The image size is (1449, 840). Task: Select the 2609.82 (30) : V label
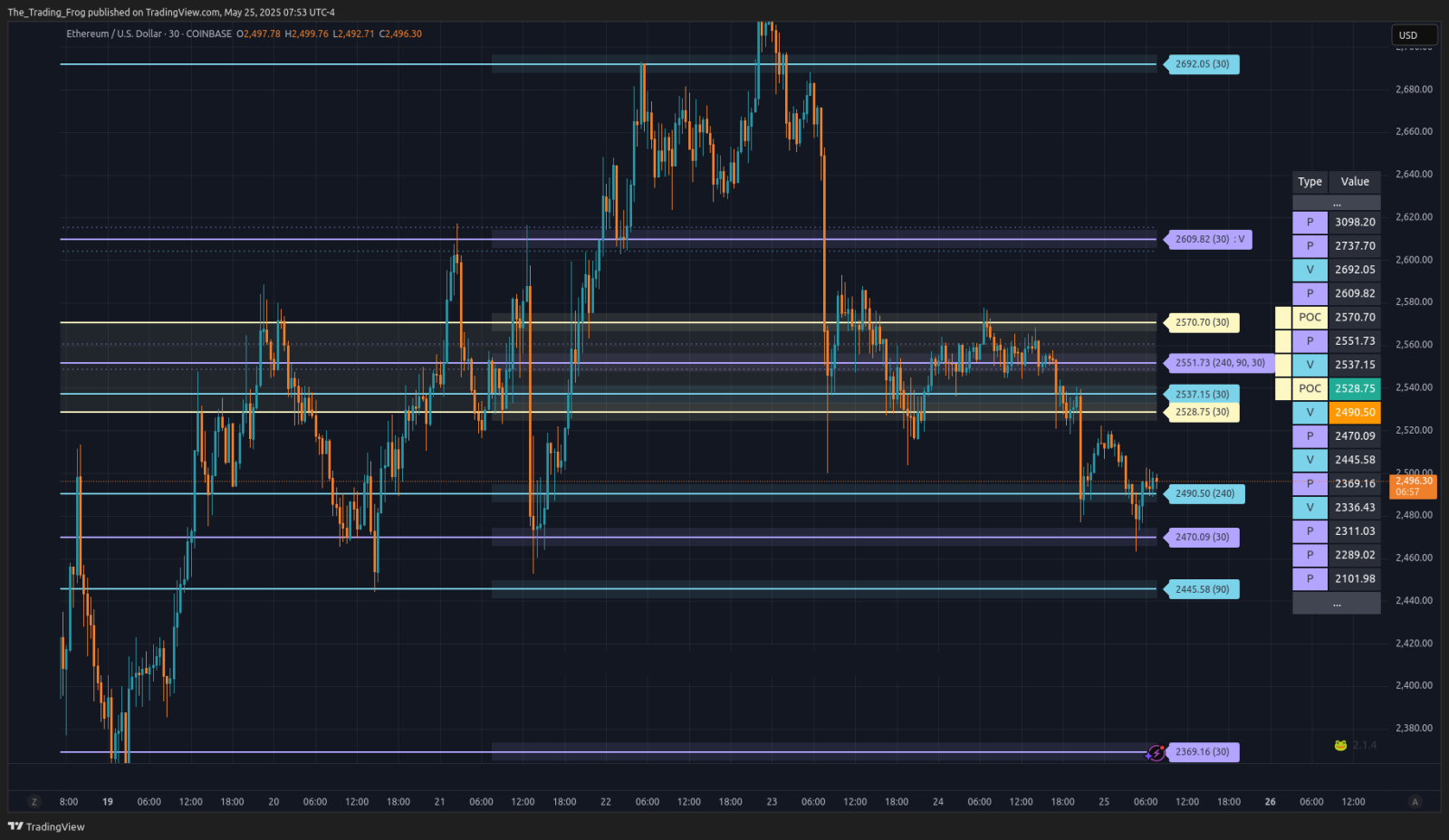click(1209, 240)
